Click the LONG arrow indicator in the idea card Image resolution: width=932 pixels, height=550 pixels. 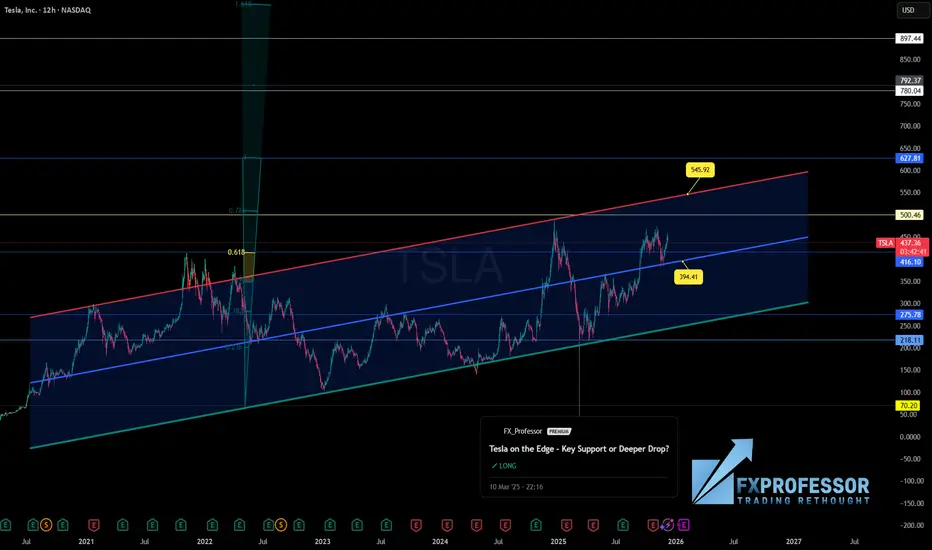point(504,466)
